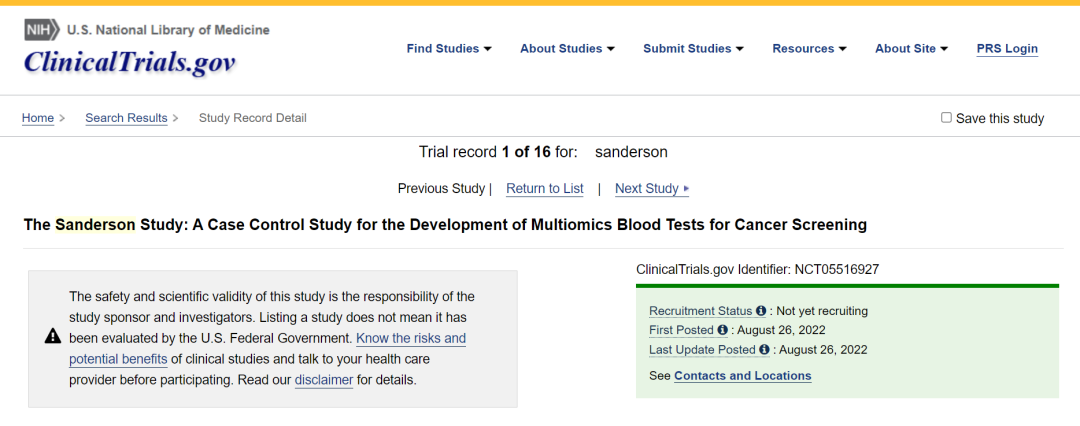Open the Home breadcrumb link
This screenshot has width=1080, height=426.
point(38,118)
